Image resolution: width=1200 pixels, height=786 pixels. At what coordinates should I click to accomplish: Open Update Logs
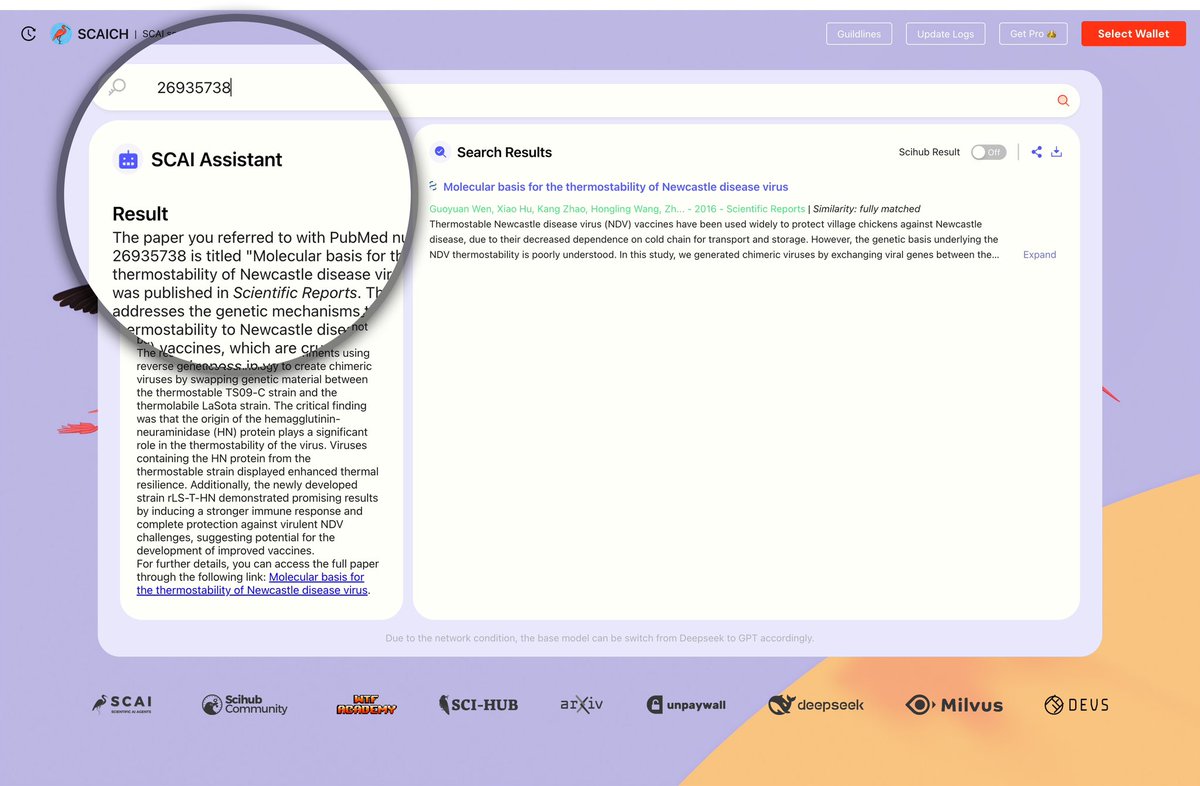click(x=945, y=34)
